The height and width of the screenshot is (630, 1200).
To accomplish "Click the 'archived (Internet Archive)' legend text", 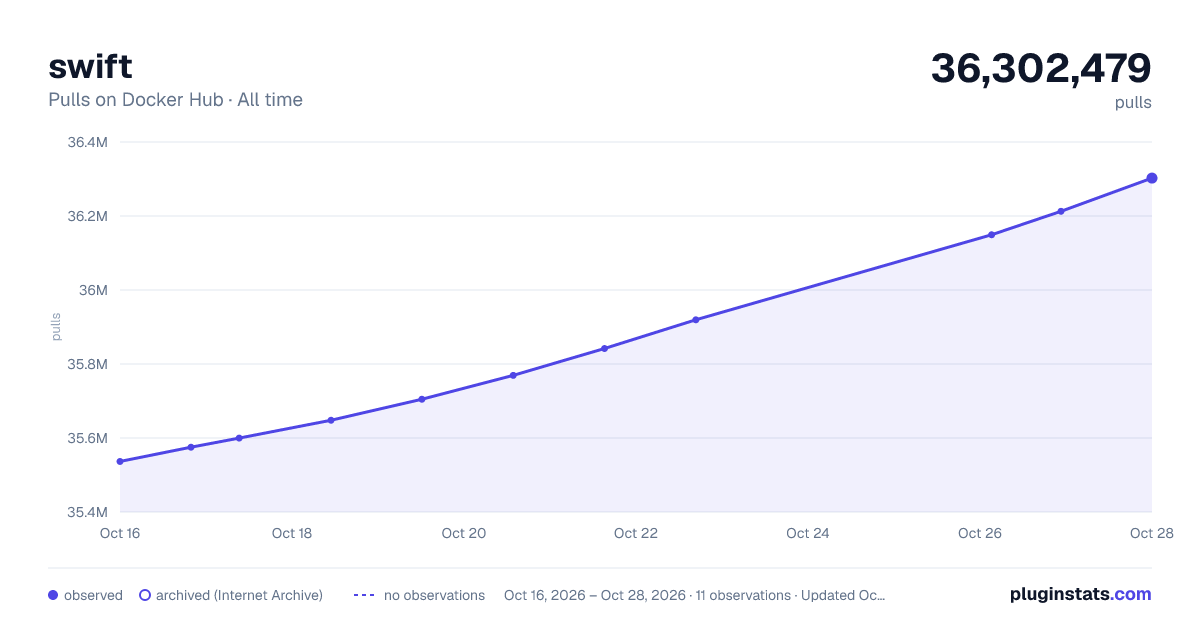I will point(239,595).
